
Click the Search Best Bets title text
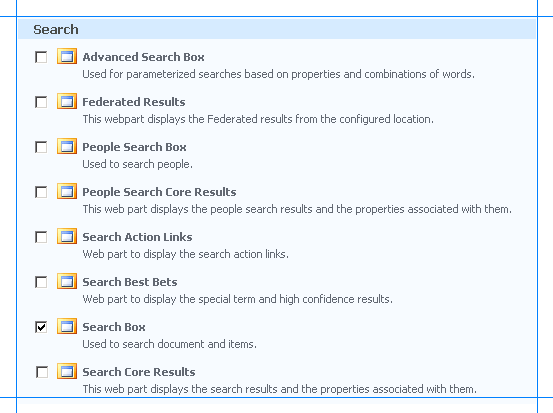(x=130, y=282)
